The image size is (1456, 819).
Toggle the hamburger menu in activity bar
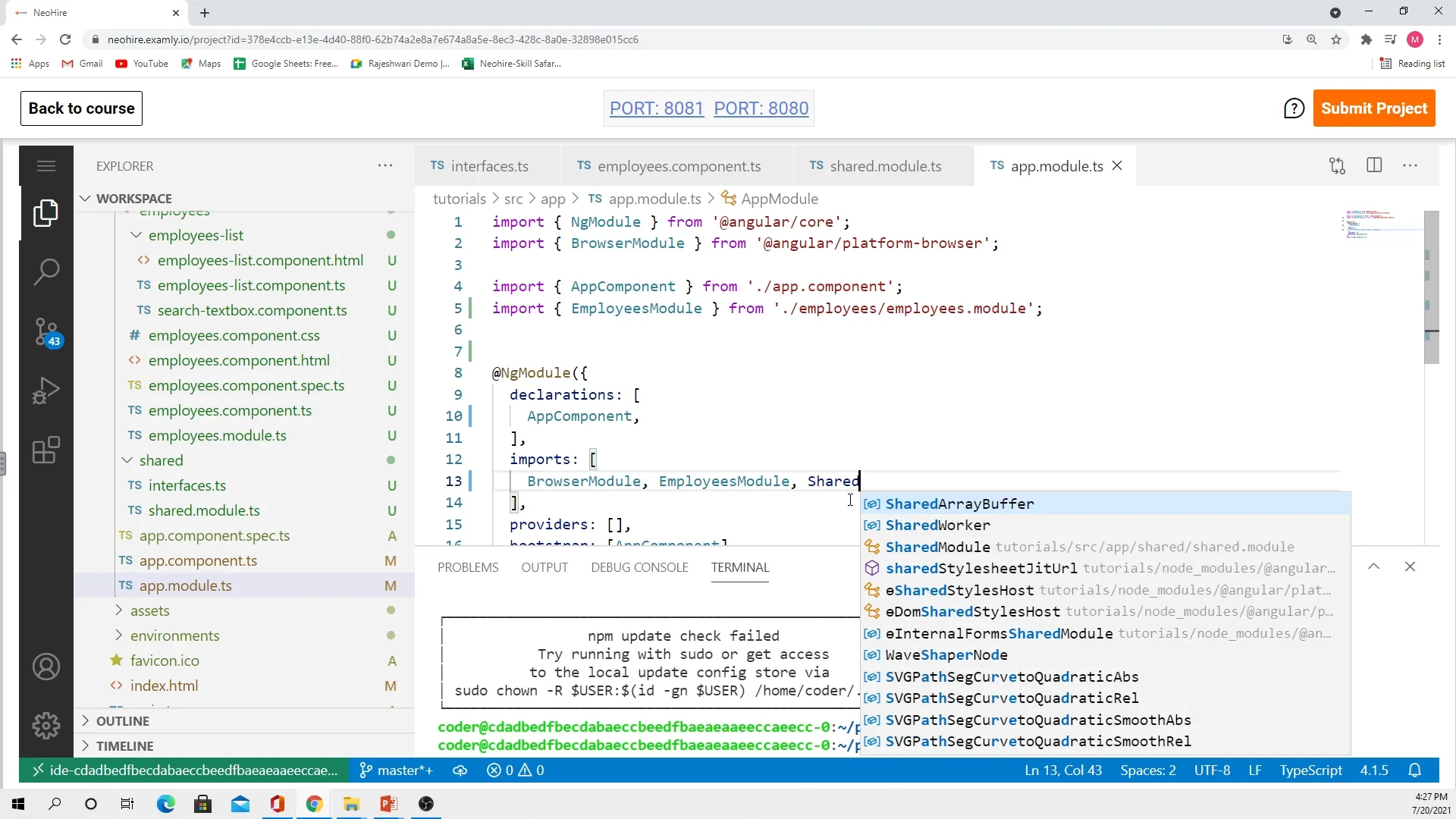46,165
